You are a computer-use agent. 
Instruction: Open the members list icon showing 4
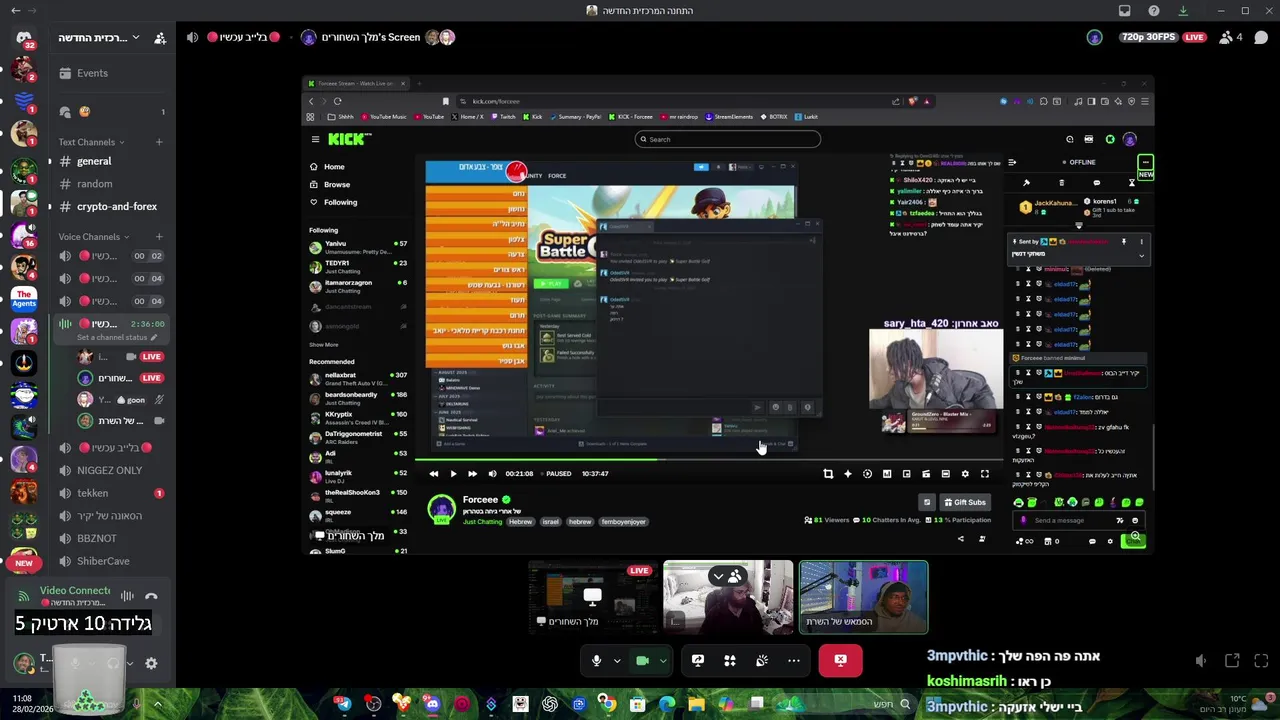pyautogui.click(x=1230, y=37)
